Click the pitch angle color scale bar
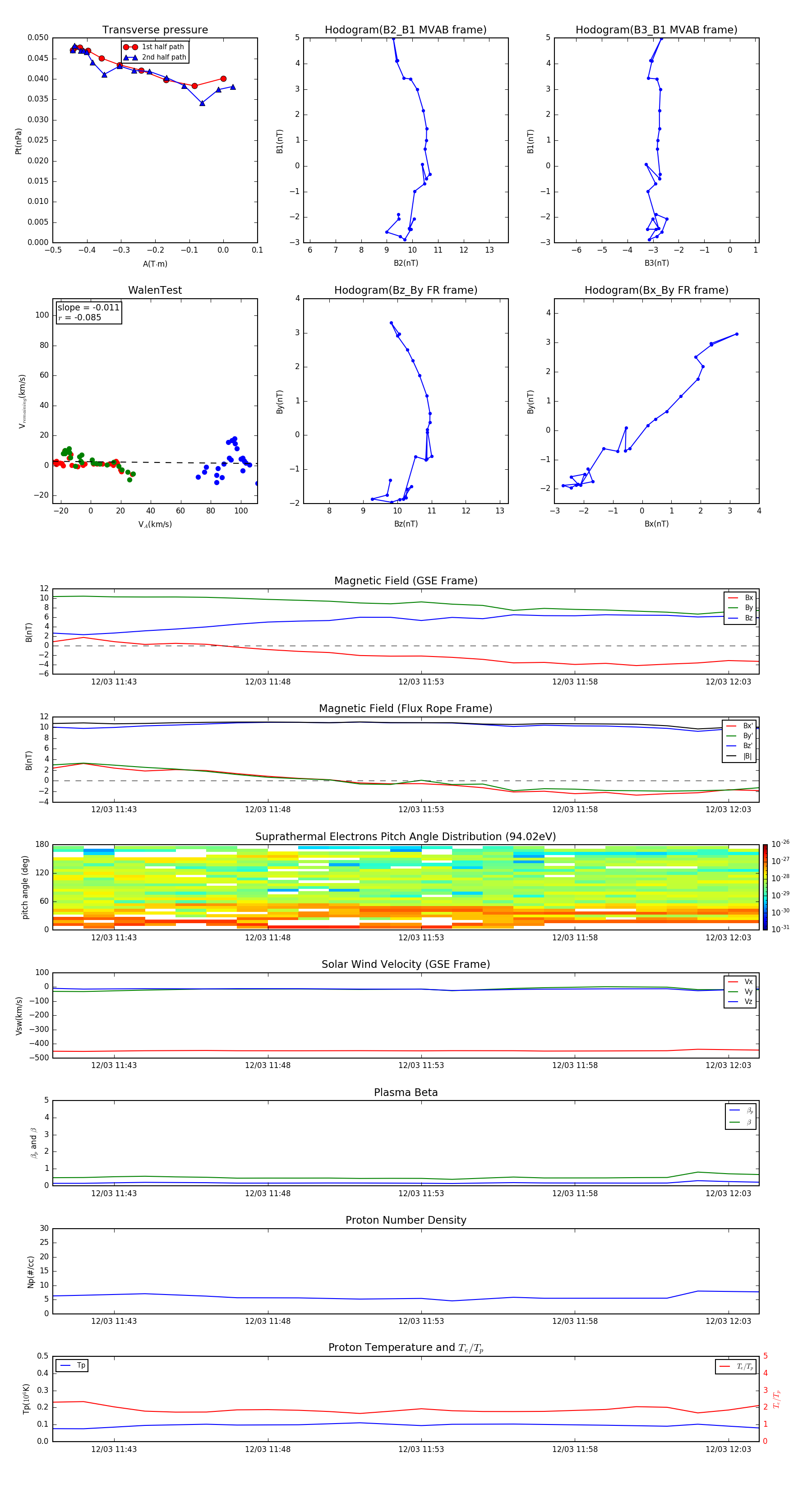Viewport: 812px width, 1489px height. pos(765,887)
